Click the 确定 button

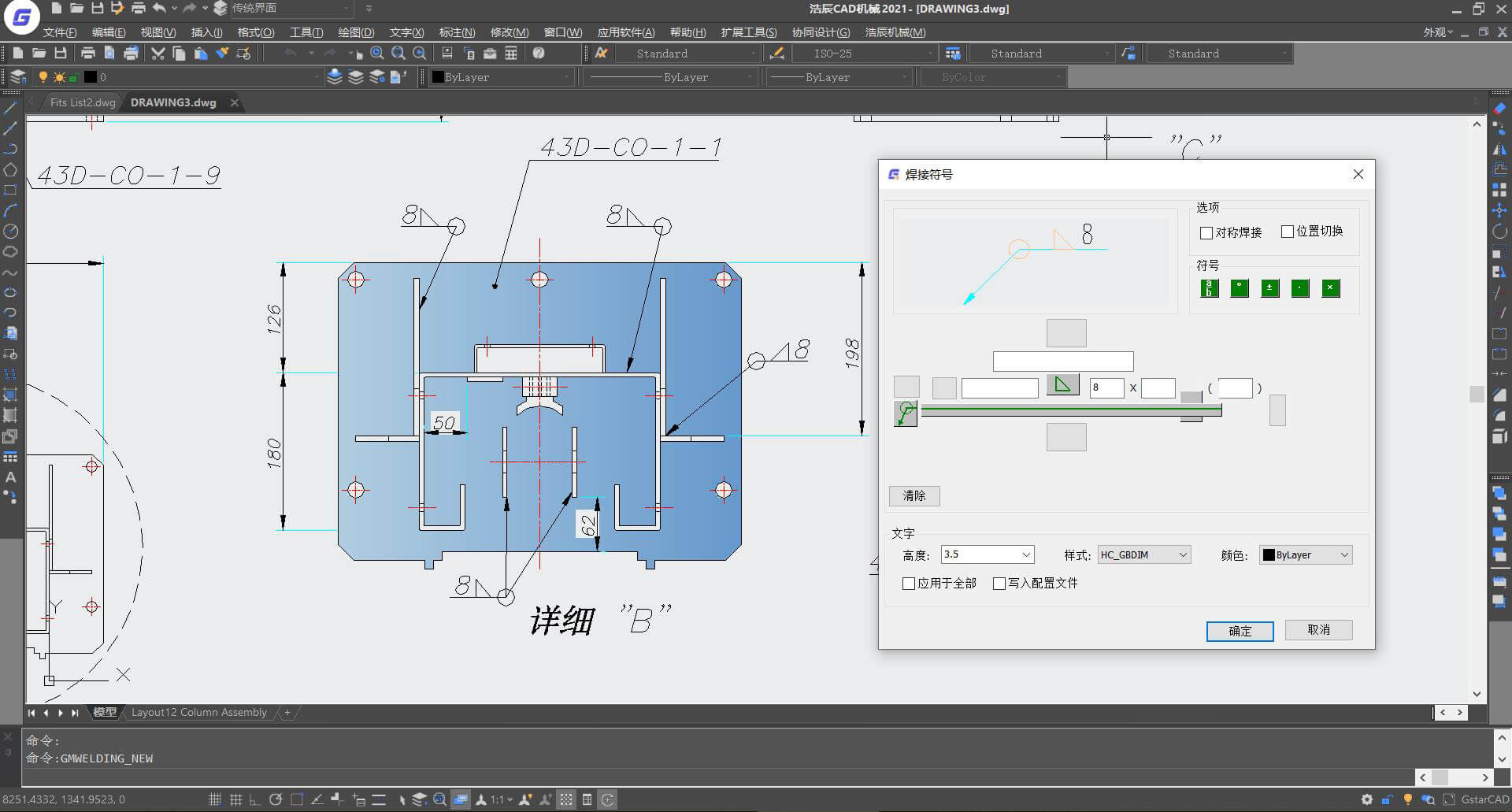1240,631
